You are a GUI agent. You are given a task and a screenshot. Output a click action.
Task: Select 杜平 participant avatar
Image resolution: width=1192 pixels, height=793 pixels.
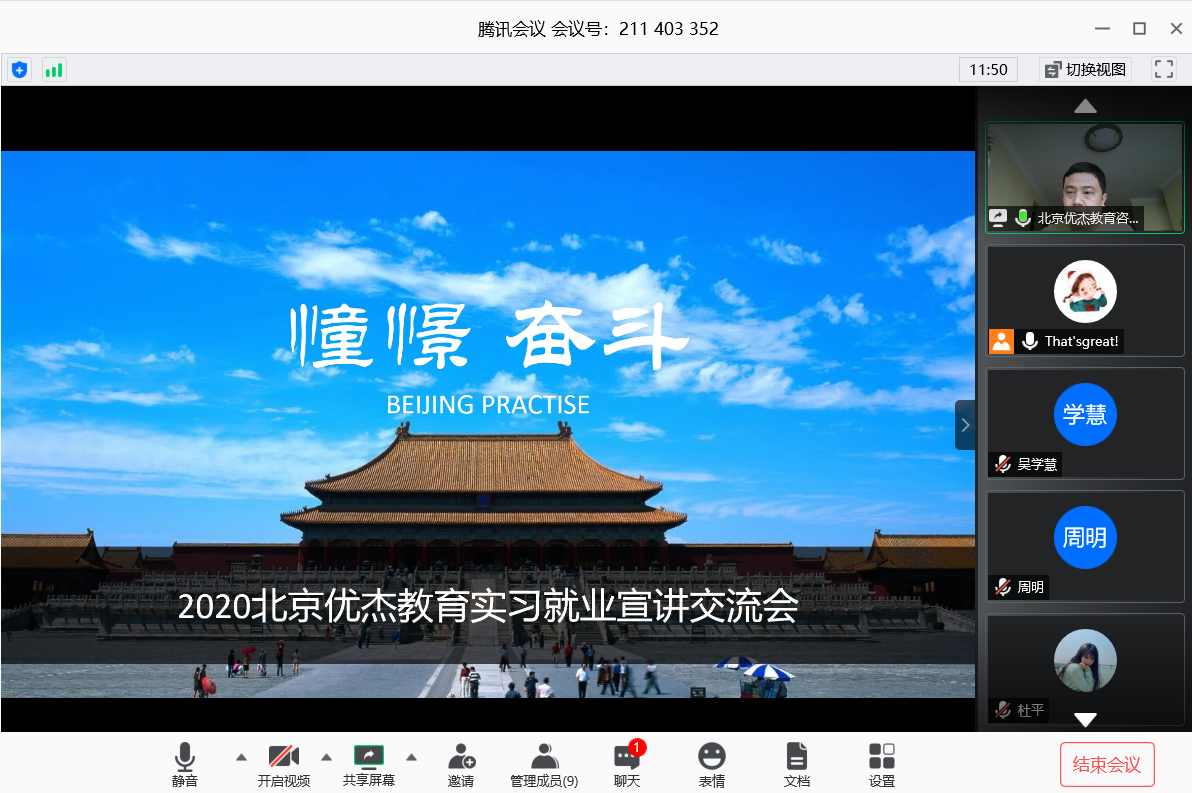1085,660
